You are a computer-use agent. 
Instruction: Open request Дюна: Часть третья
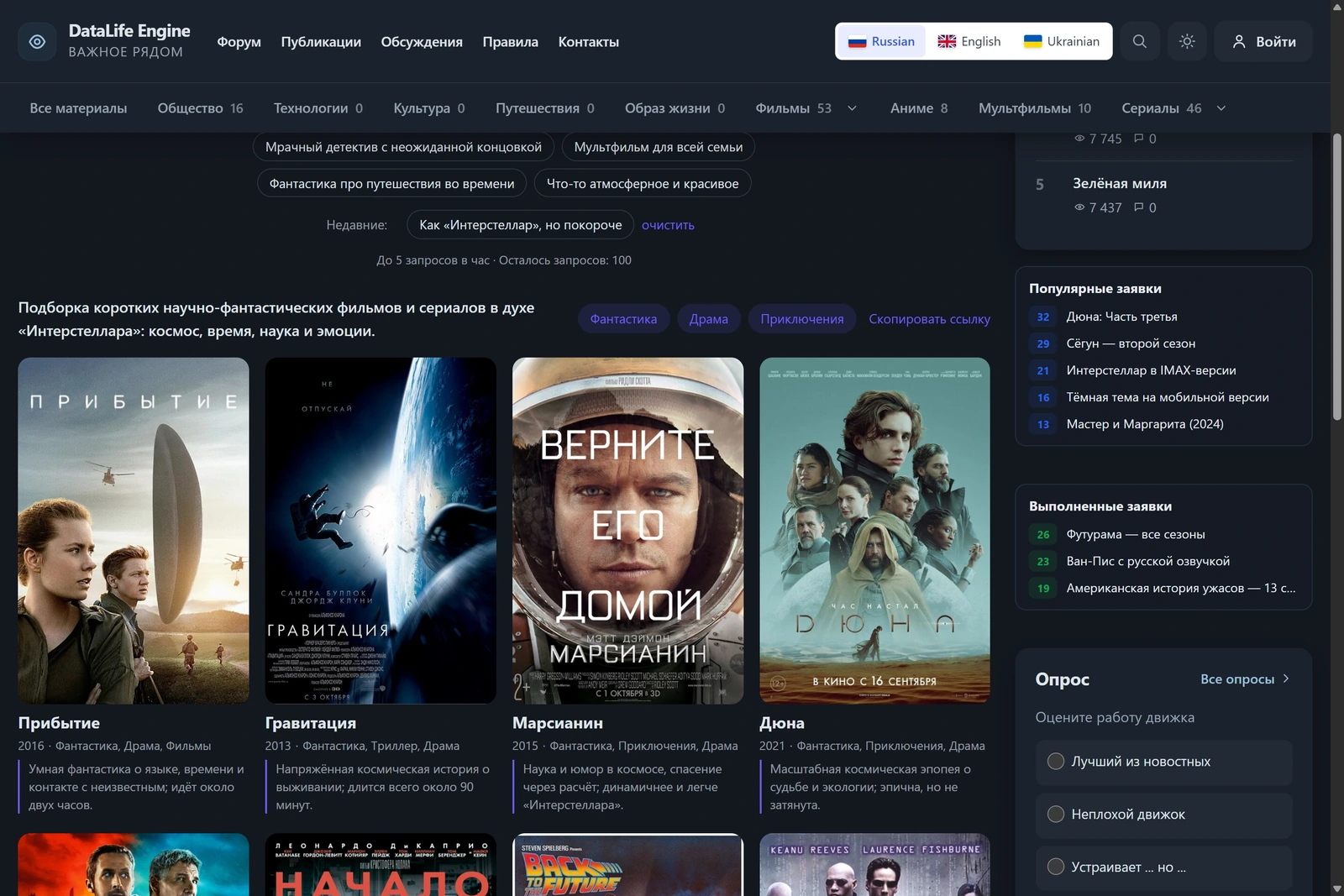click(x=1121, y=317)
